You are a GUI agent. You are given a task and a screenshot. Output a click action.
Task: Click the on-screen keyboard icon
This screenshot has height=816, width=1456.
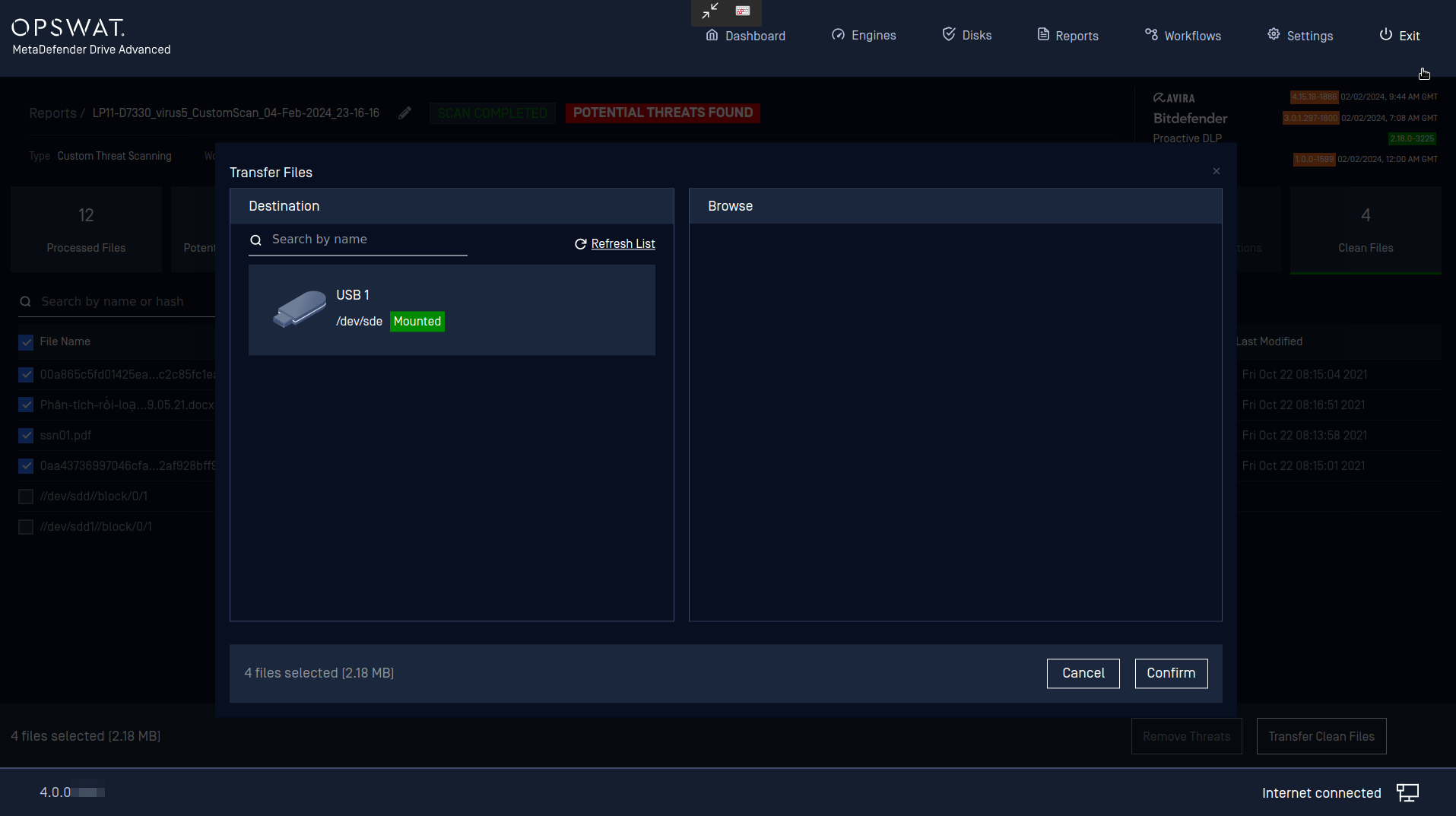(743, 11)
